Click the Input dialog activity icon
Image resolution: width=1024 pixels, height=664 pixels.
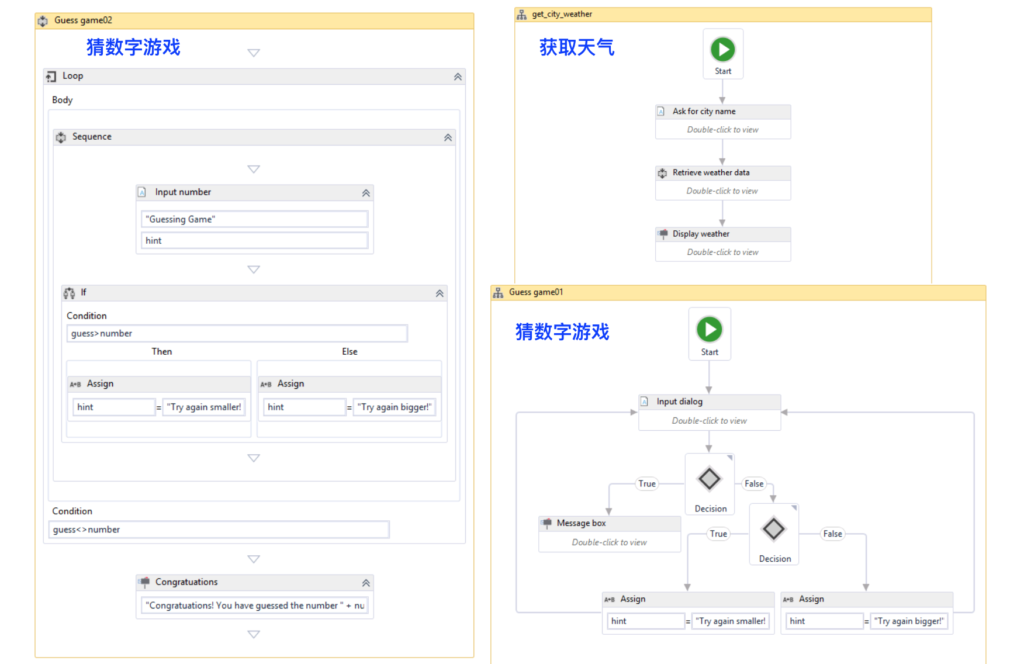645,402
